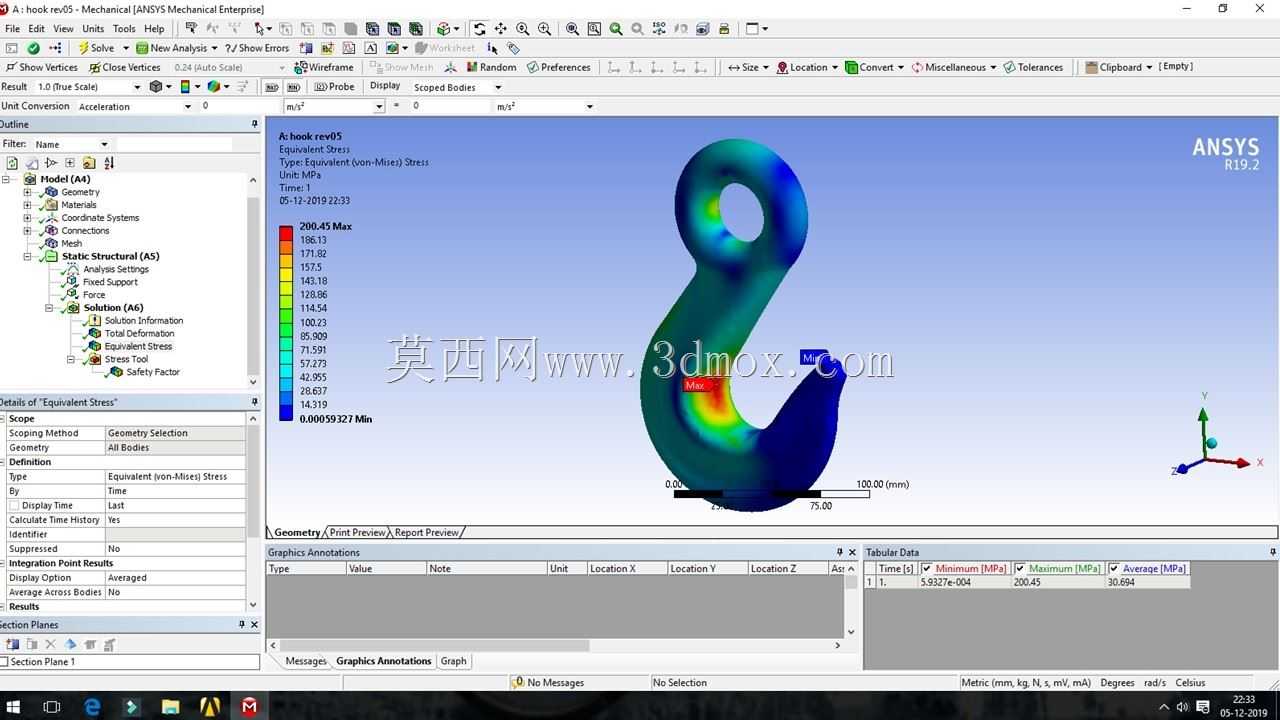
Task: Activate the Probe tool
Action: [x=334, y=87]
